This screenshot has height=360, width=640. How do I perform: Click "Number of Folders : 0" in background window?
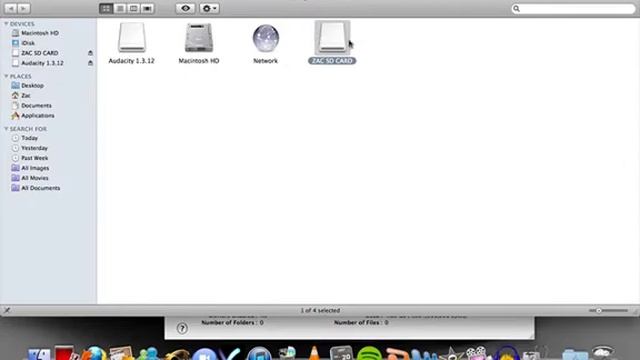point(232,322)
